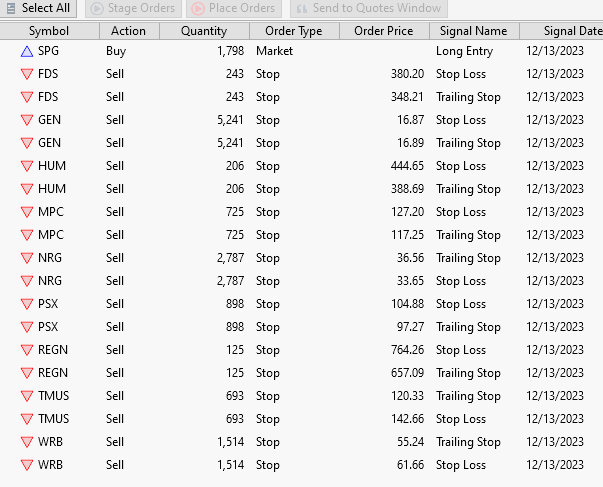Click sell triangle on PSX 104.88 row
This screenshot has height=487, width=603.
pyautogui.click(x=27, y=304)
